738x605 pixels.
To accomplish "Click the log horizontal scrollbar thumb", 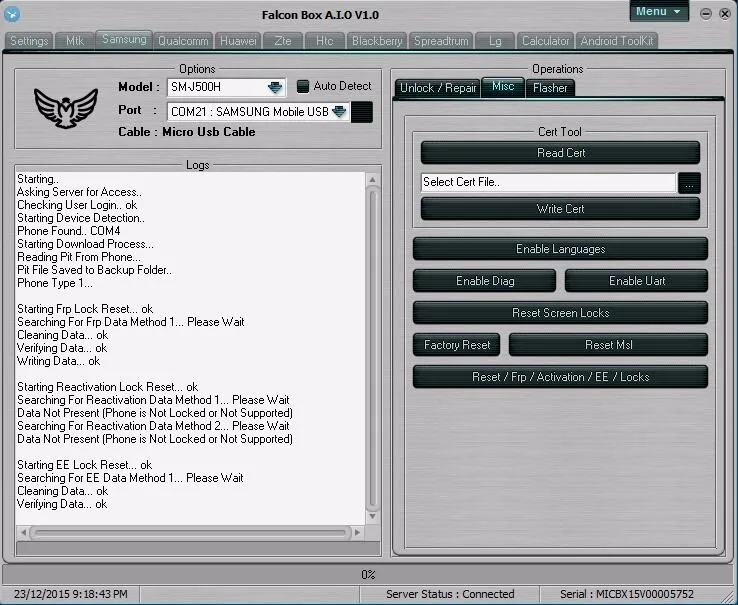I will pyautogui.click(x=190, y=533).
